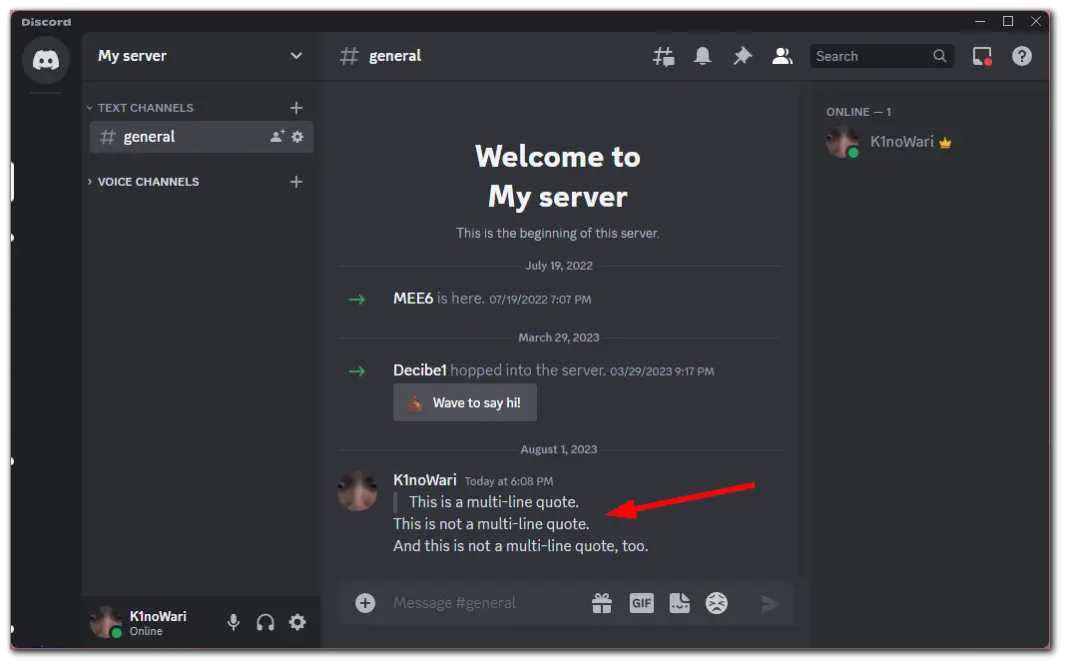
Task: Toggle the member list icon
Action: (x=782, y=56)
